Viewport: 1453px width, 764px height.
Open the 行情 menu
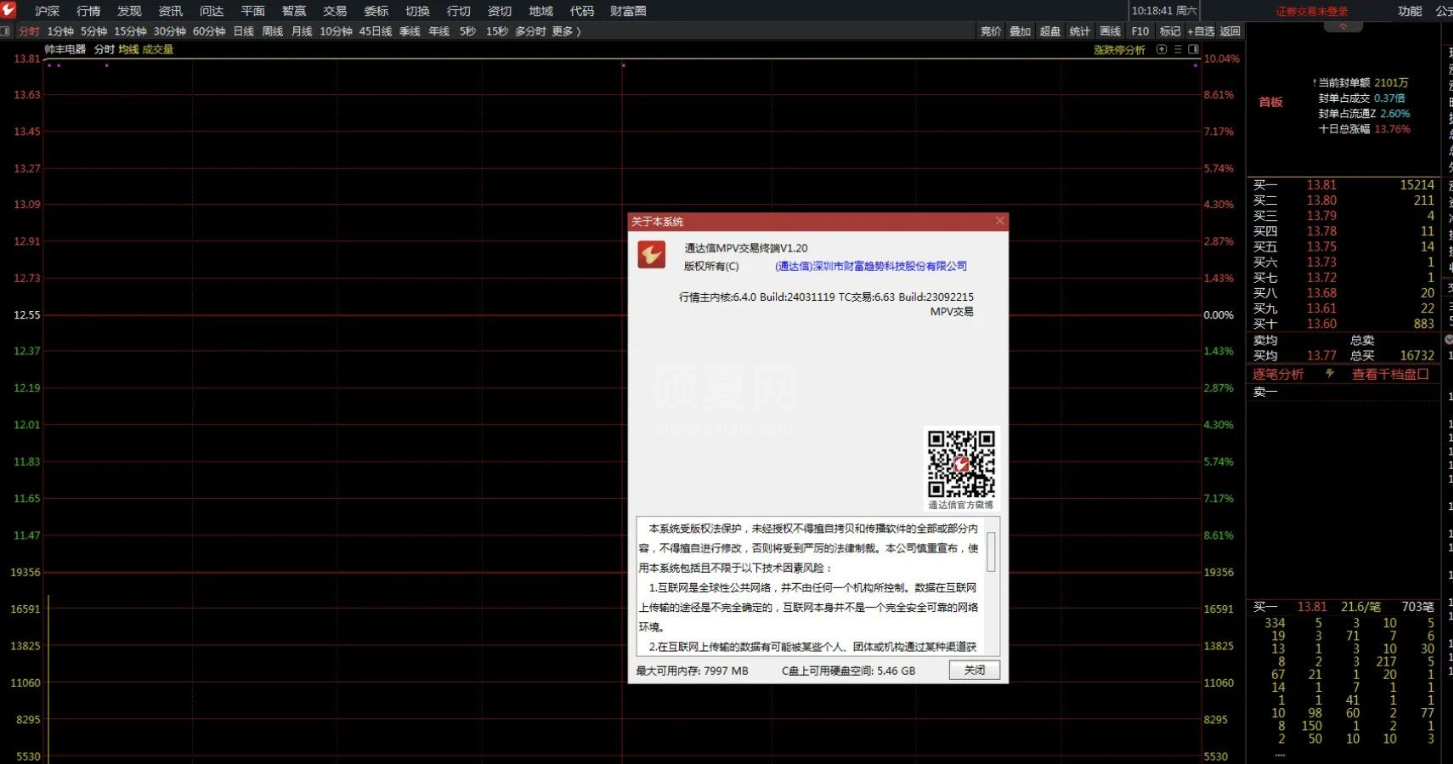pos(88,11)
